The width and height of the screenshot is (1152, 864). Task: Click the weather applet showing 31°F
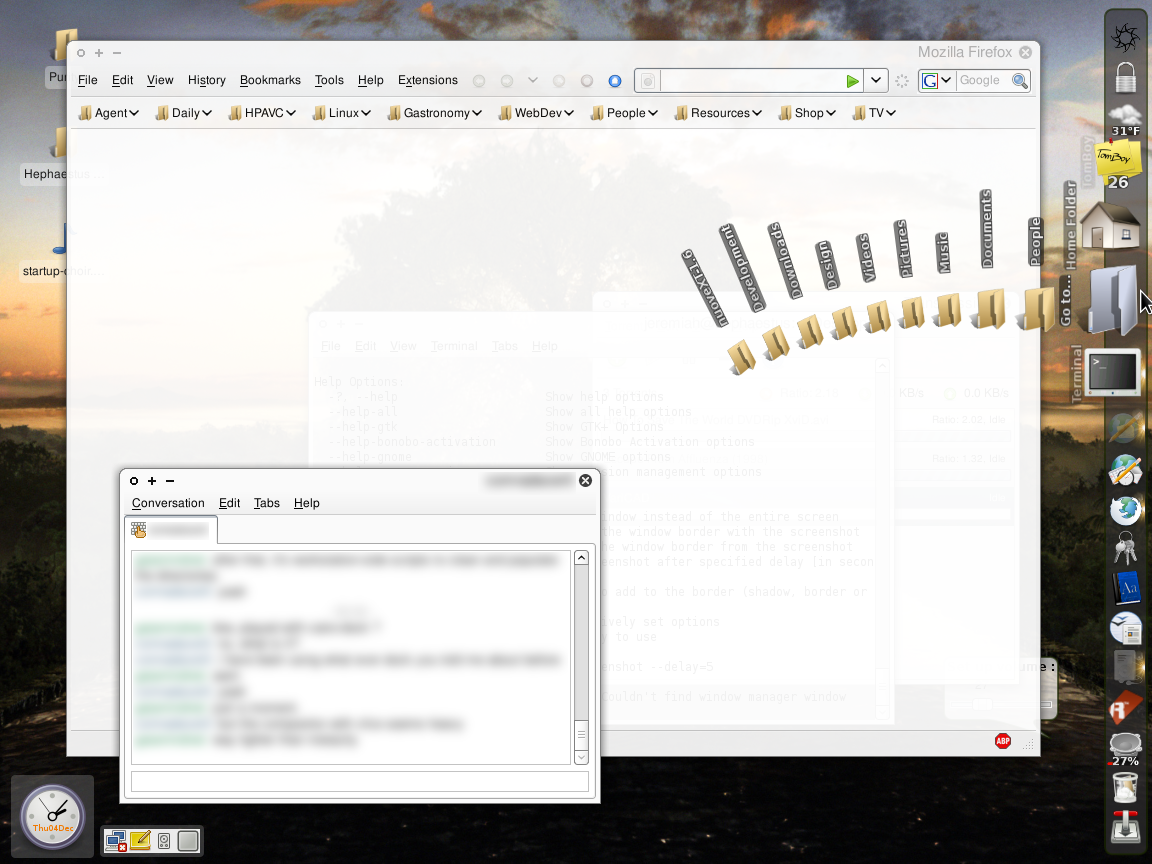pyautogui.click(x=1124, y=119)
